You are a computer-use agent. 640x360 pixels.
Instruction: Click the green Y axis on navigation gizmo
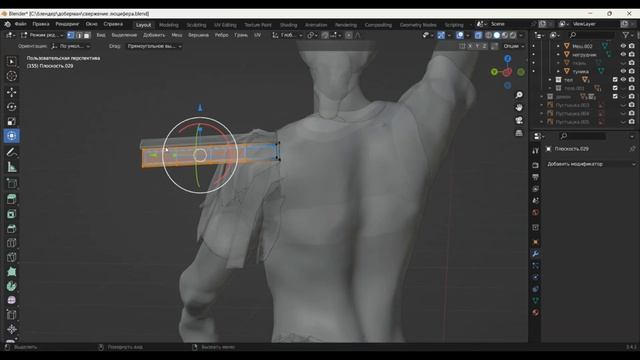pos(494,72)
